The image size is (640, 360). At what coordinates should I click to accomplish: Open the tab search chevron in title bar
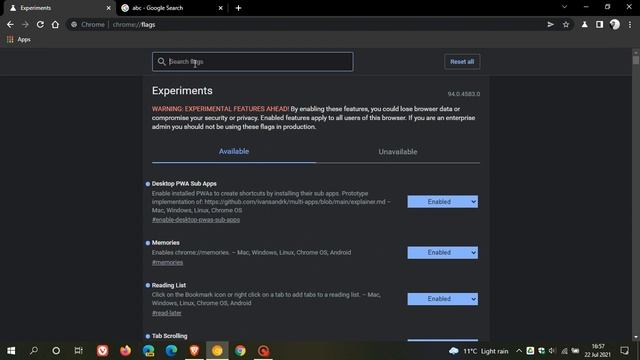pyautogui.click(x=564, y=7)
